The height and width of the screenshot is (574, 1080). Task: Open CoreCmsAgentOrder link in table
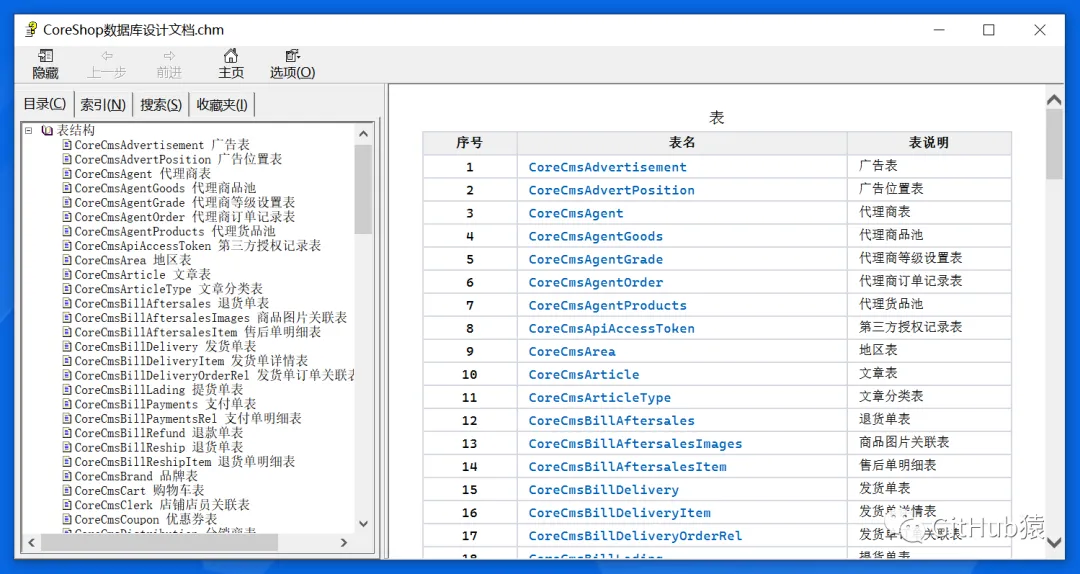tap(596, 283)
